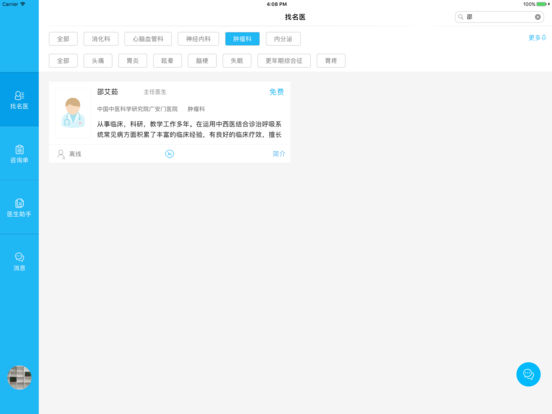Select the 头痛 symptom filter
This screenshot has height=414, width=552.
click(98, 61)
